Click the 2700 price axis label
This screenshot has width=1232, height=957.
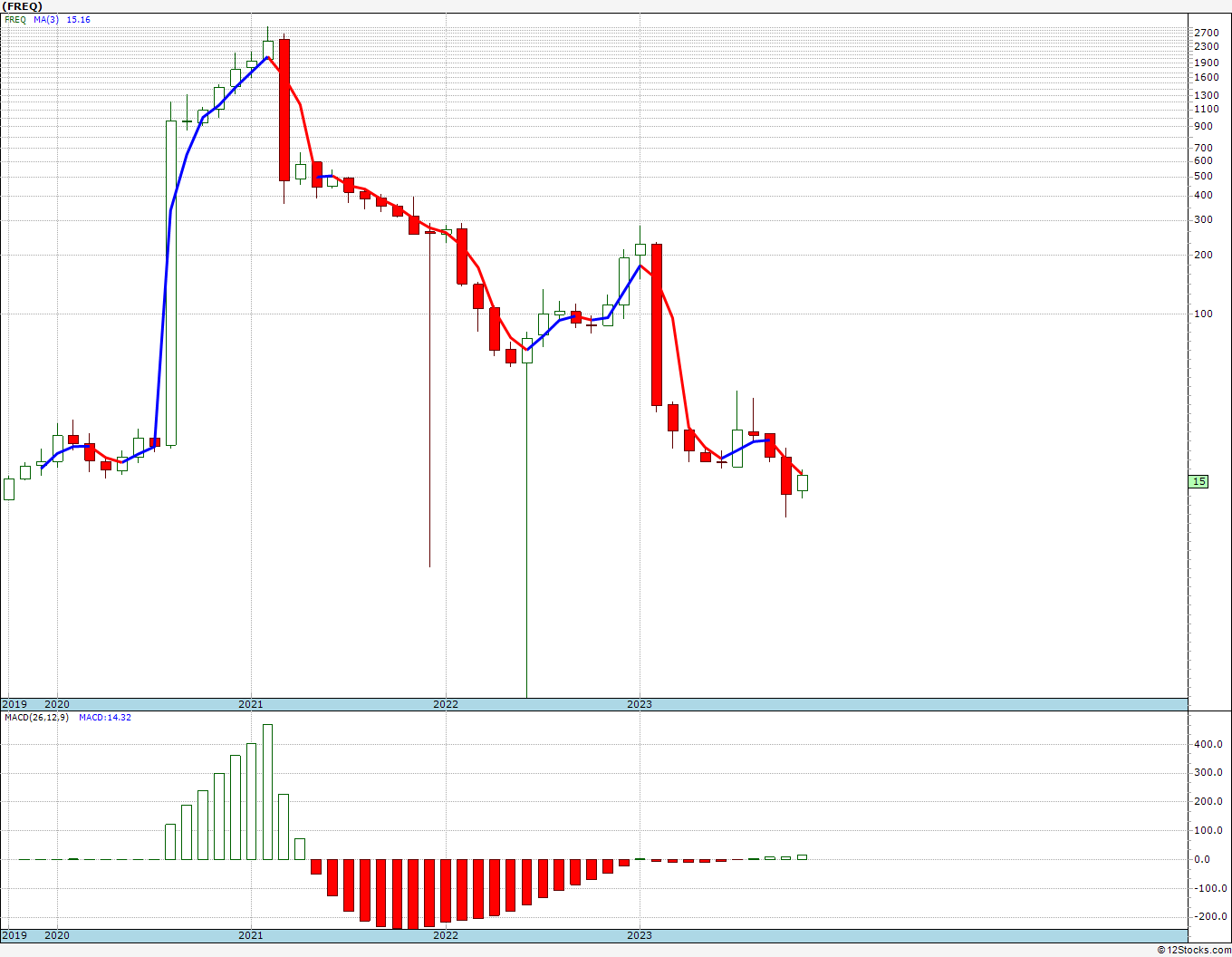(1205, 33)
